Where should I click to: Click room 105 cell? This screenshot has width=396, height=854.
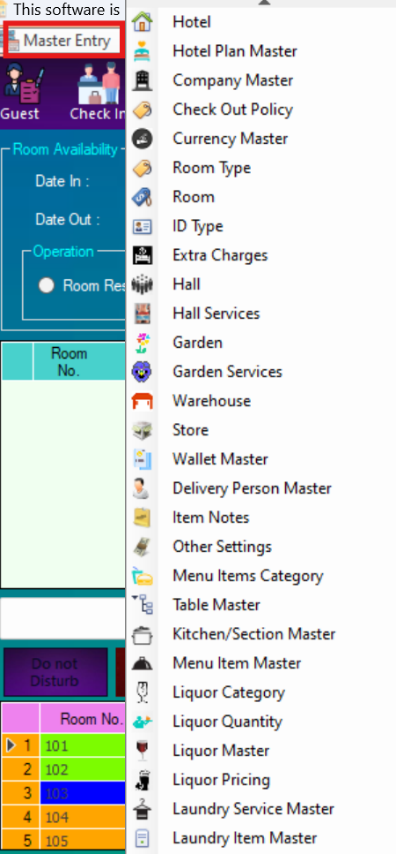click(x=83, y=840)
